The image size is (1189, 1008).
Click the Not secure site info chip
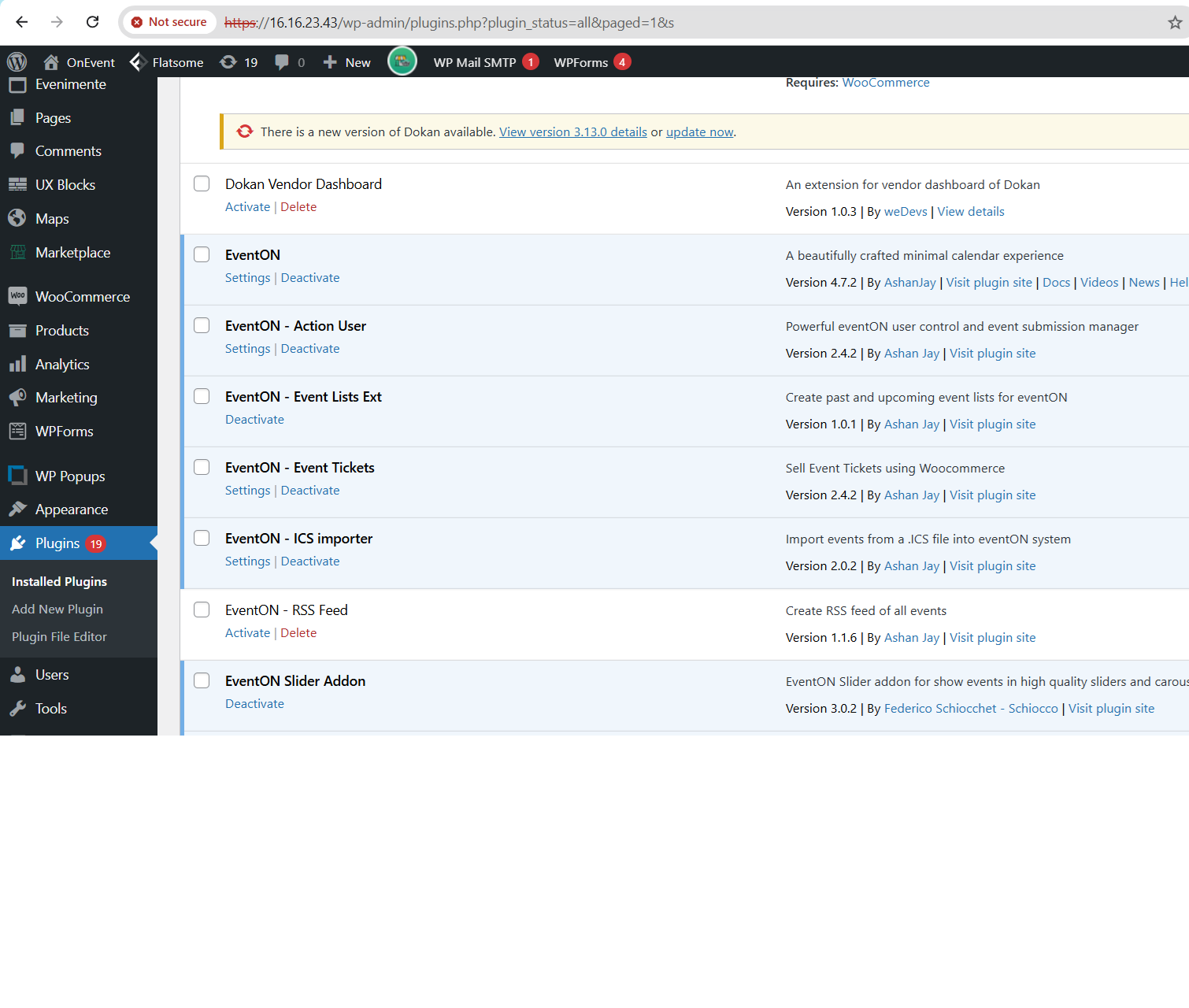[169, 22]
